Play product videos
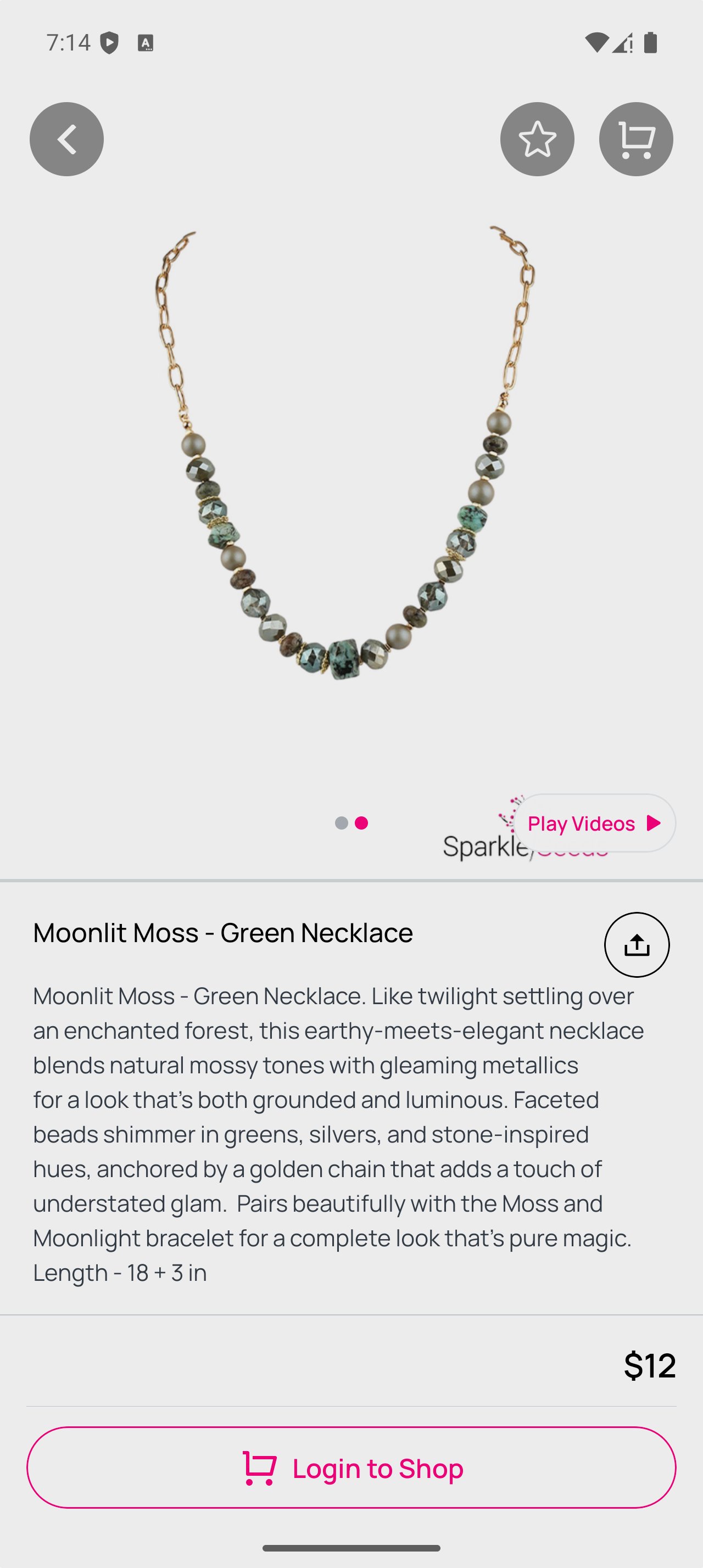The width and height of the screenshot is (703, 1568). tap(595, 823)
